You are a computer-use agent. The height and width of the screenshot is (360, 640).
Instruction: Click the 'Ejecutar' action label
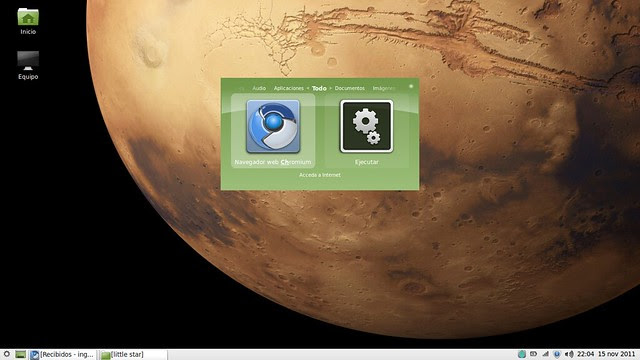click(367, 162)
